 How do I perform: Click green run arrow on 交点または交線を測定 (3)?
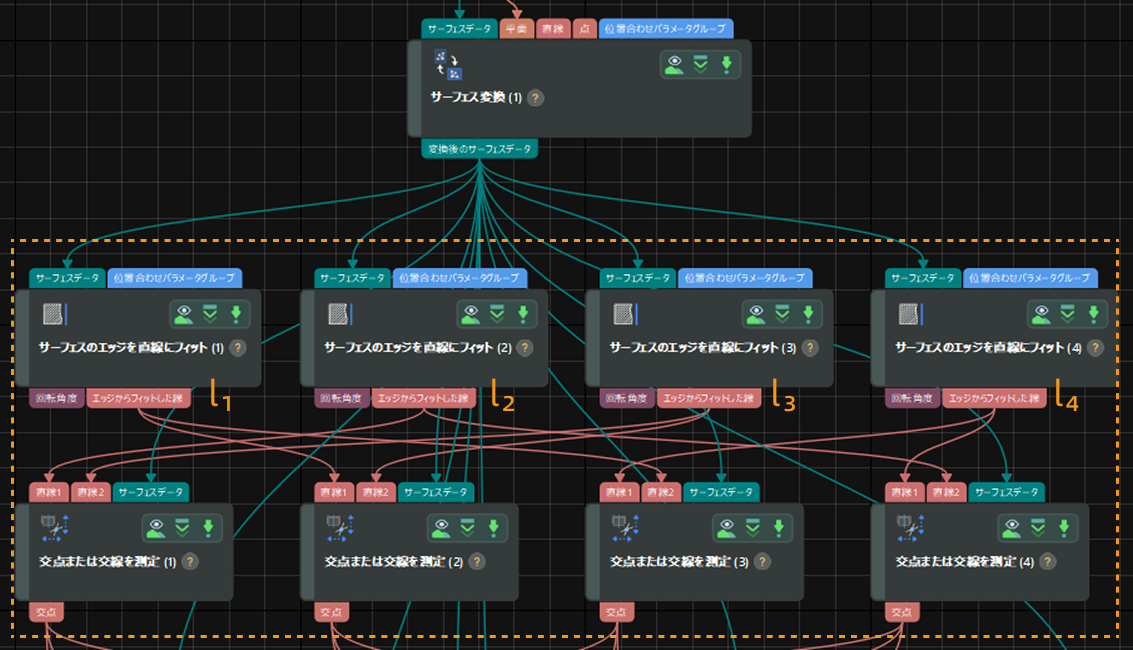780,528
